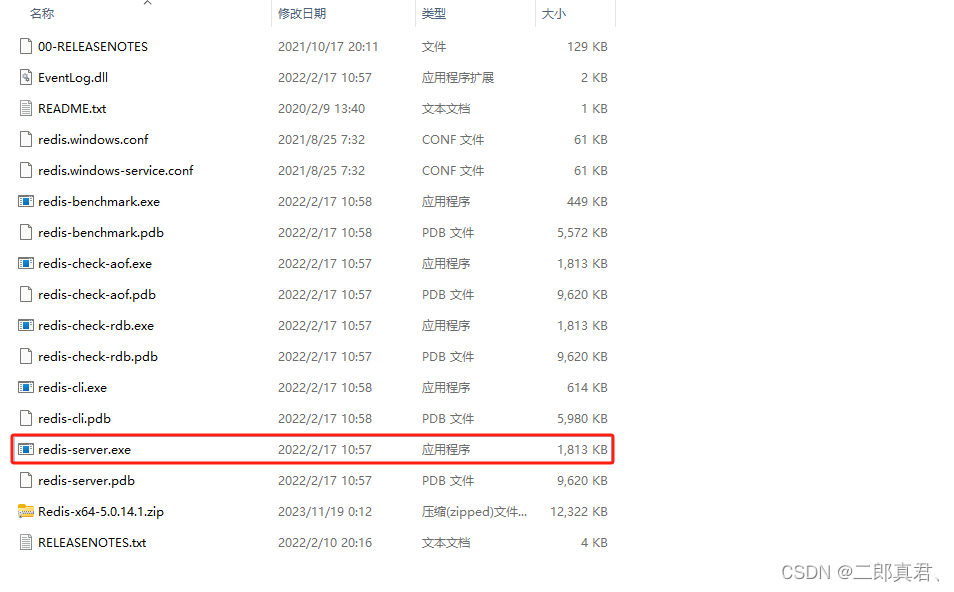Click the size 4 KB
Image resolution: width=954 pixels, height=592 pixels.
pos(594,543)
